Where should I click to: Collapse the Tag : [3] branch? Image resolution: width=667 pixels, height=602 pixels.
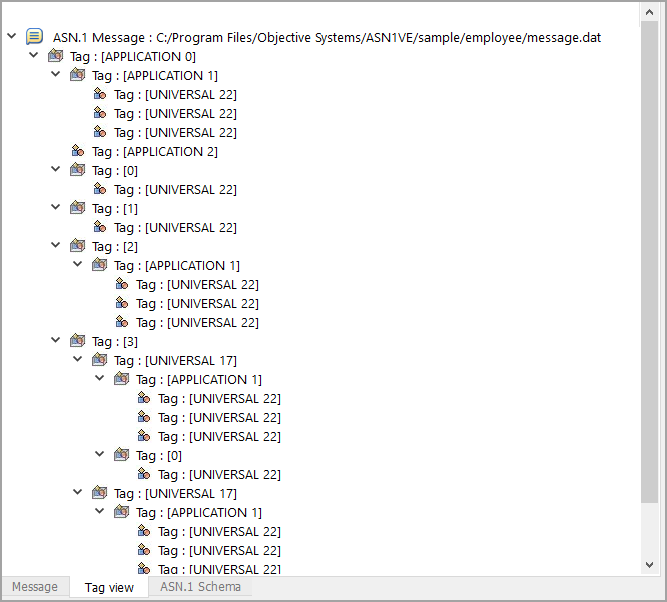point(56,341)
